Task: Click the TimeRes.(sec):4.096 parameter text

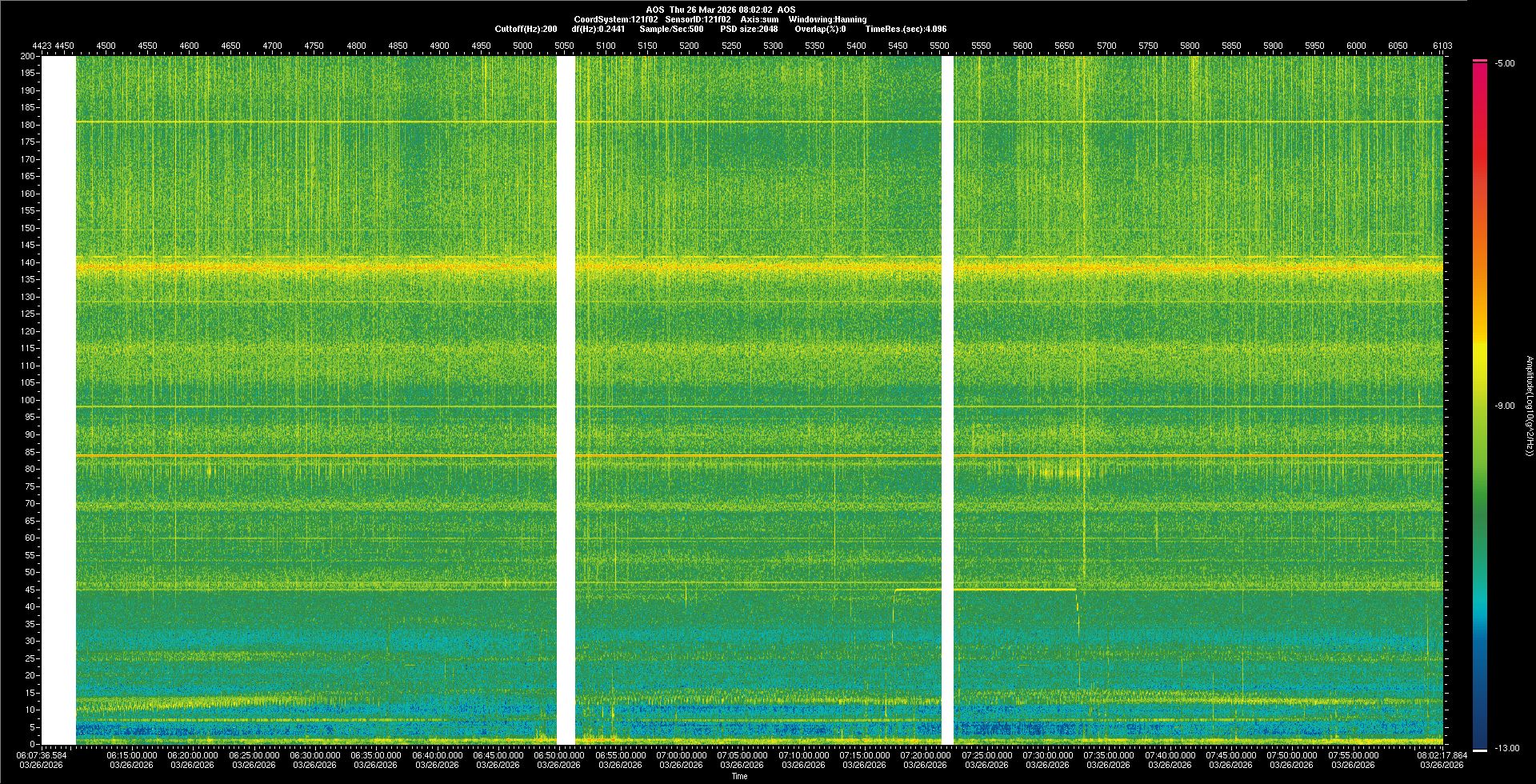Action: click(905, 29)
